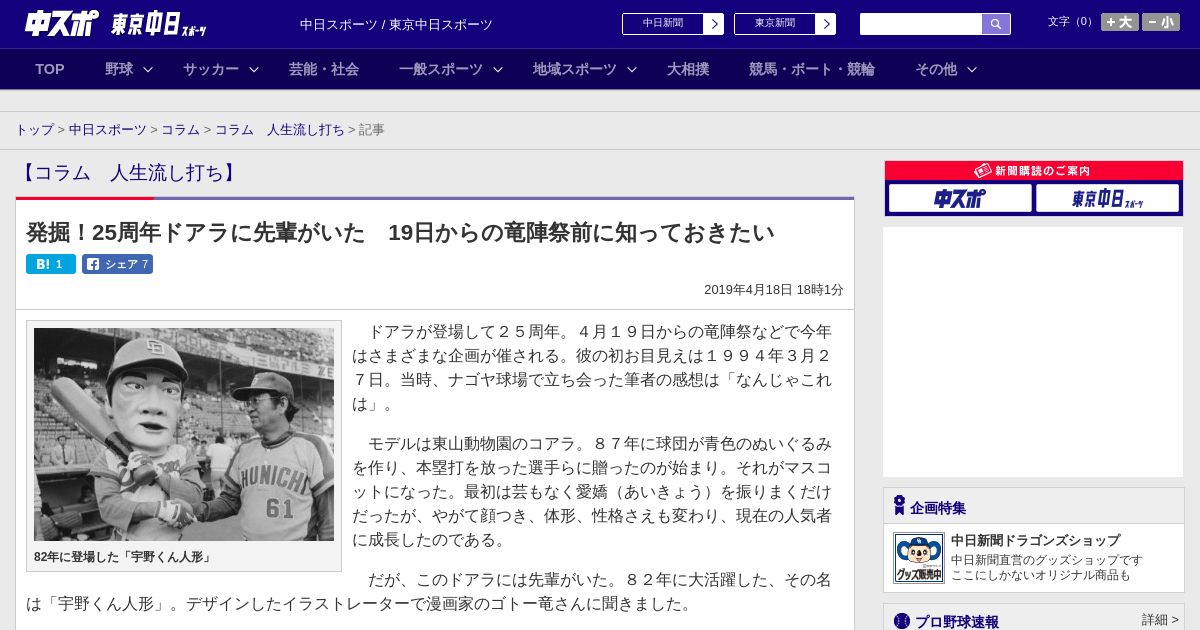Click the first コラム breadcrumb link
Viewport: 1200px width, 630px height.
pyautogui.click(x=181, y=130)
